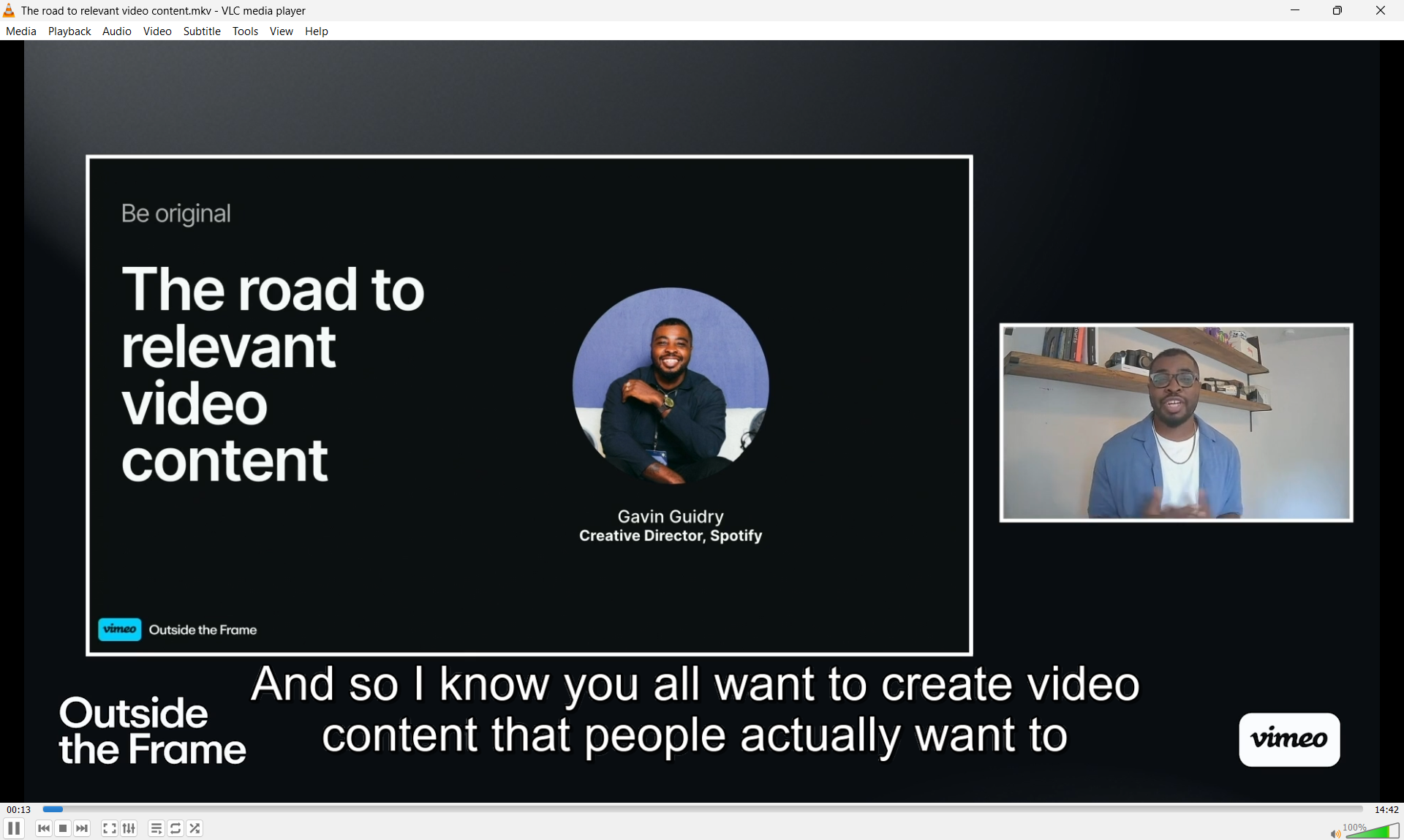Click the 14:42 total time label
This screenshot has width=1404, height=840.
[1386, 809]
